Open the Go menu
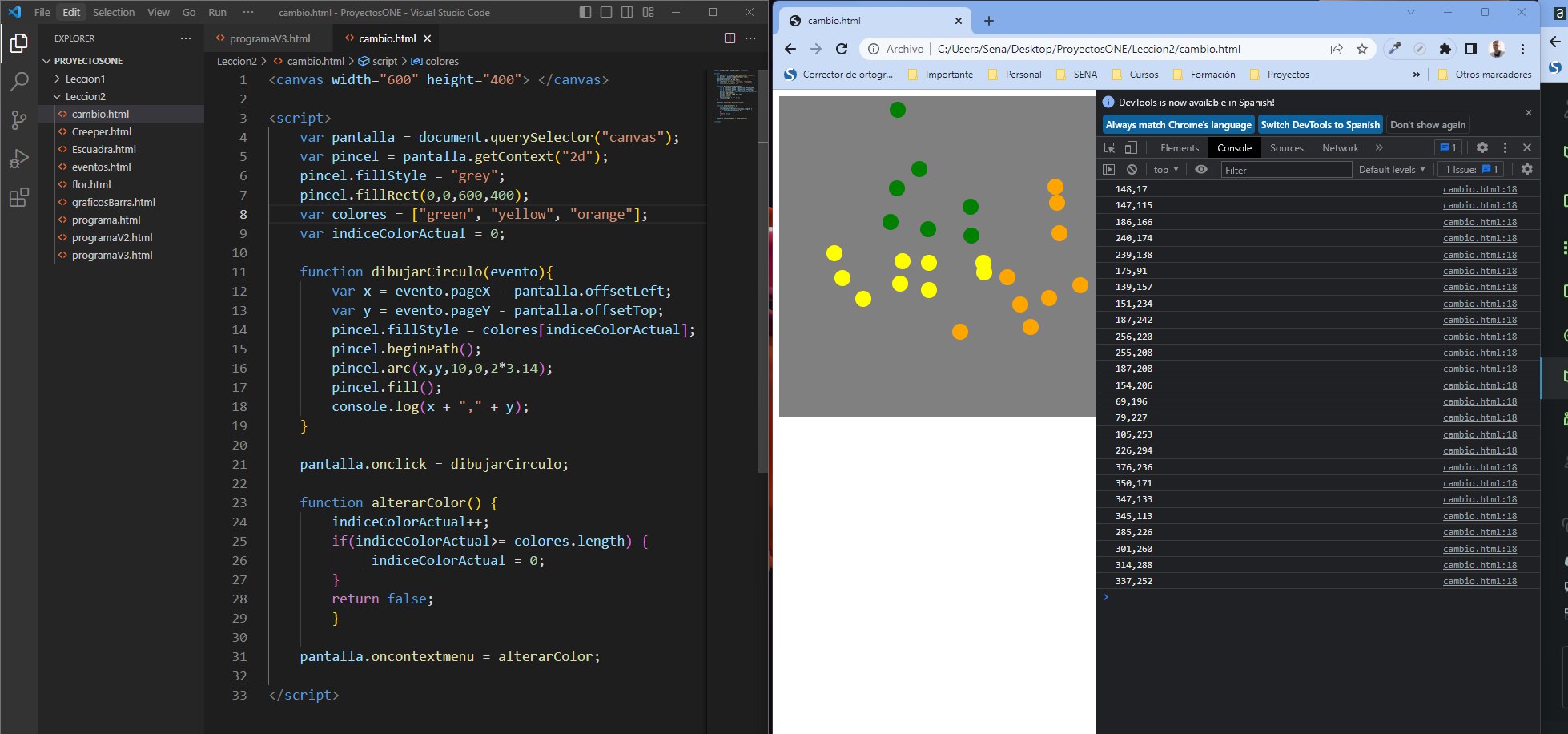 [x=189, y=12]
